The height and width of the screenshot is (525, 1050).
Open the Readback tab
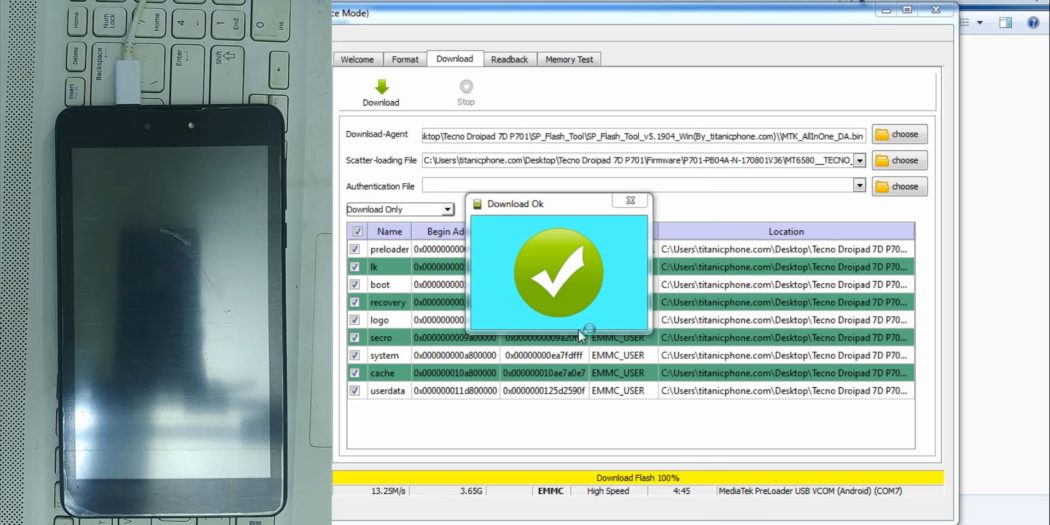[x=510, y=60]
